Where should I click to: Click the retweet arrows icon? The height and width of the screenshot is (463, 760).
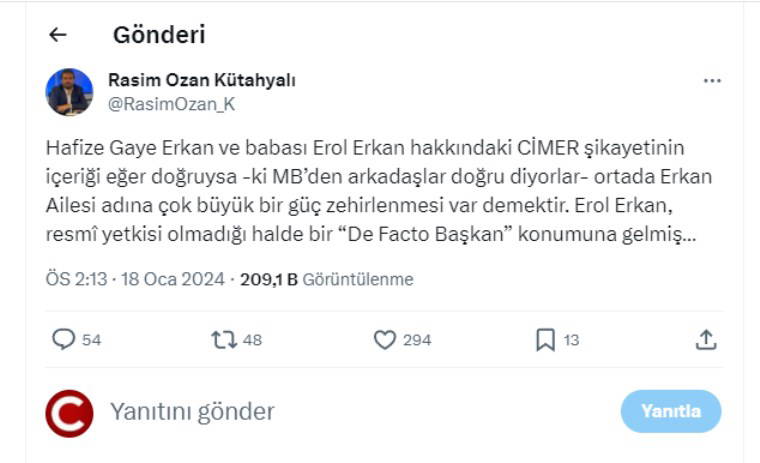[x=223, y=340]
